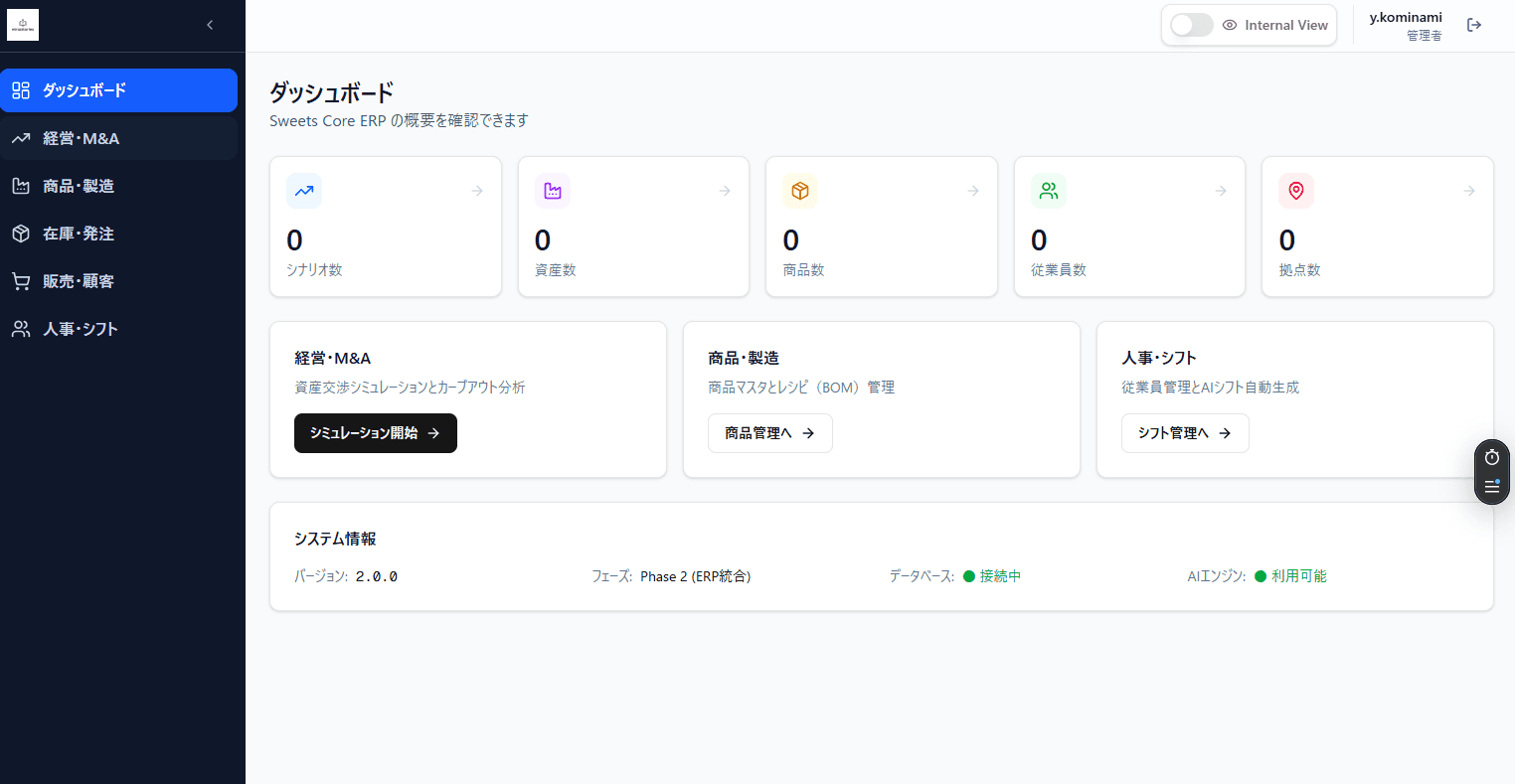Screen dimensions: 1515x784
Task: Click the logout icon beside the username
Action: click(x=1474, y=25)
